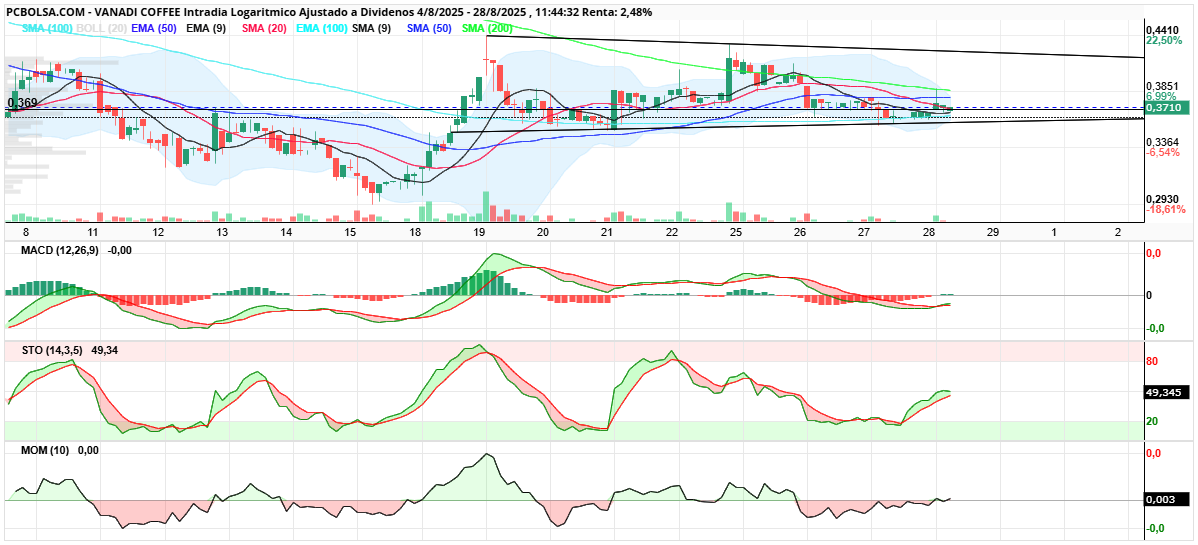The width and height of the screenshot is (1198, 545).
Task: Click the -6,54% percentage axis label
Action: [1162, 152]
